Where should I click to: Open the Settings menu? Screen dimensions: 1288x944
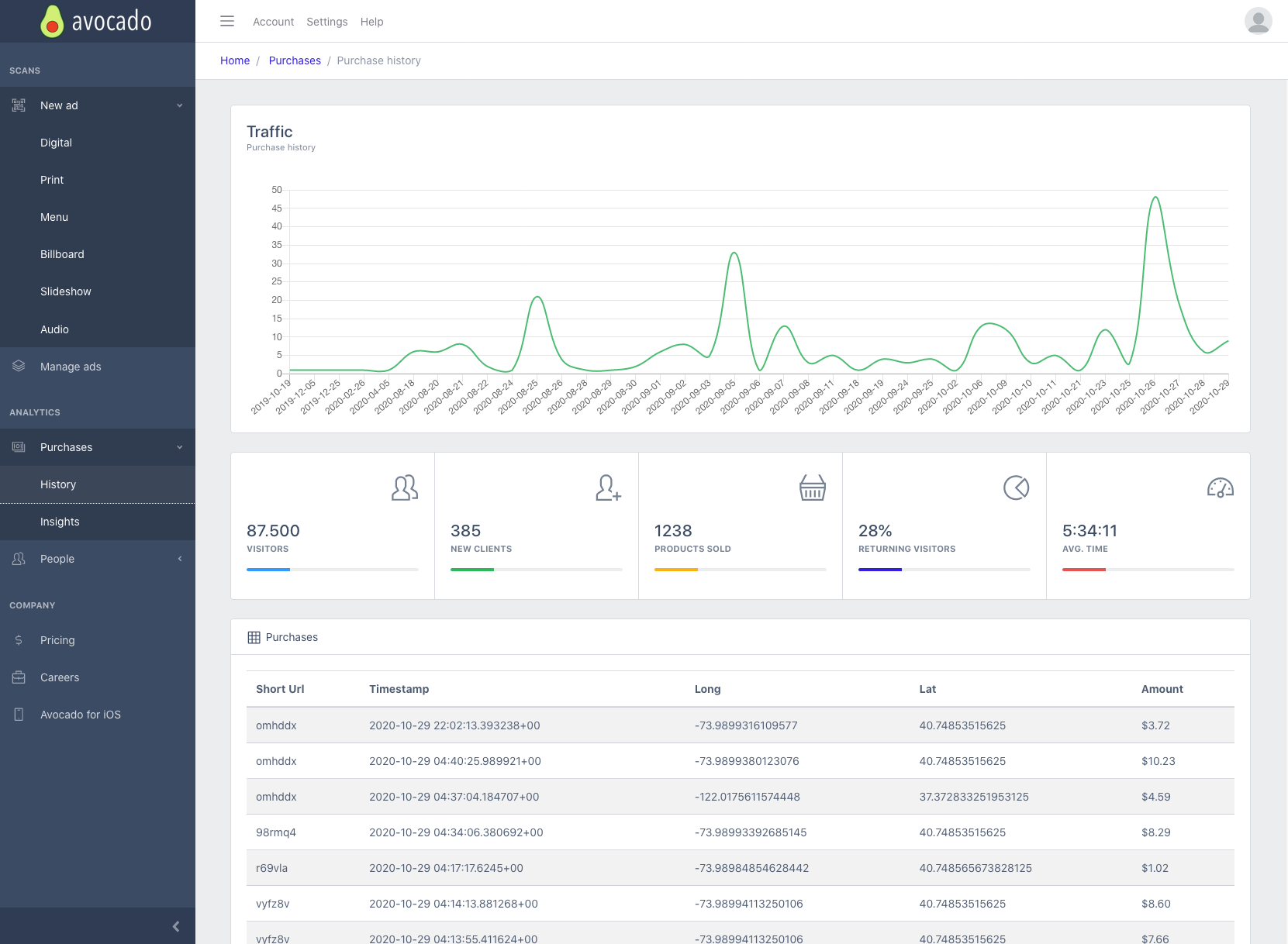point(327,22)
